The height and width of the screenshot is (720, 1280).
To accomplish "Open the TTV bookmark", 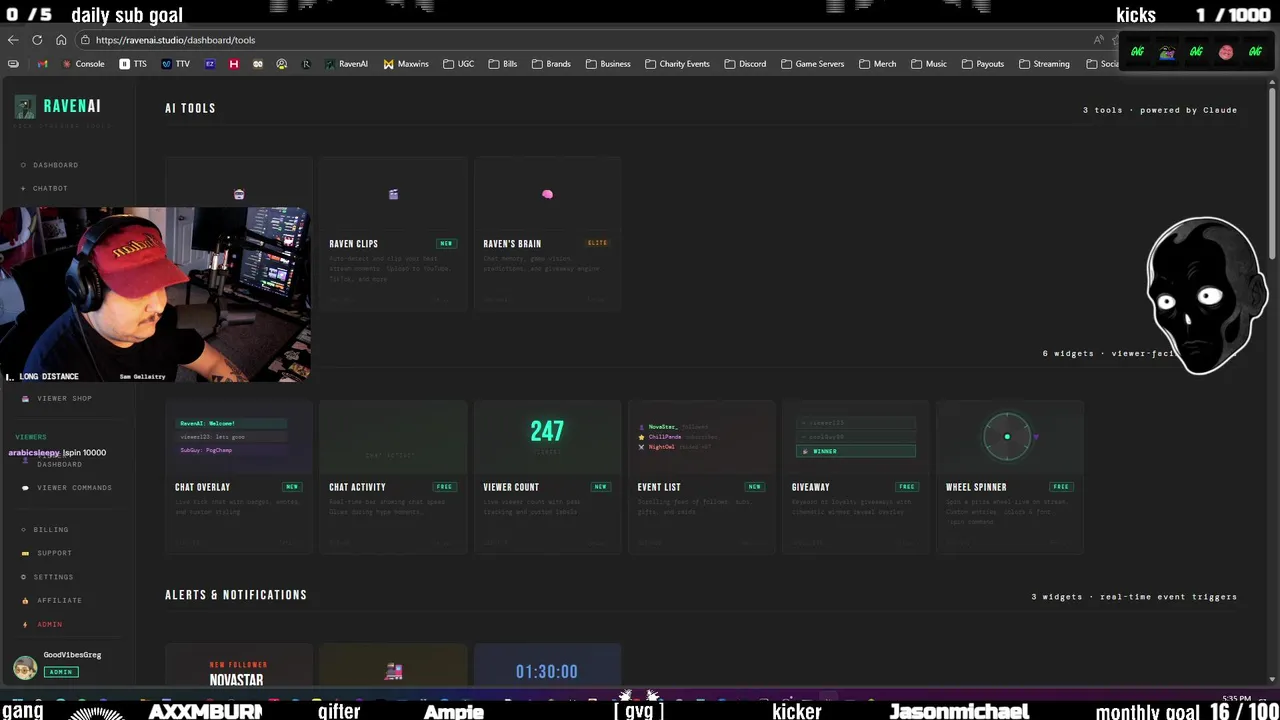I will [176, 64].
